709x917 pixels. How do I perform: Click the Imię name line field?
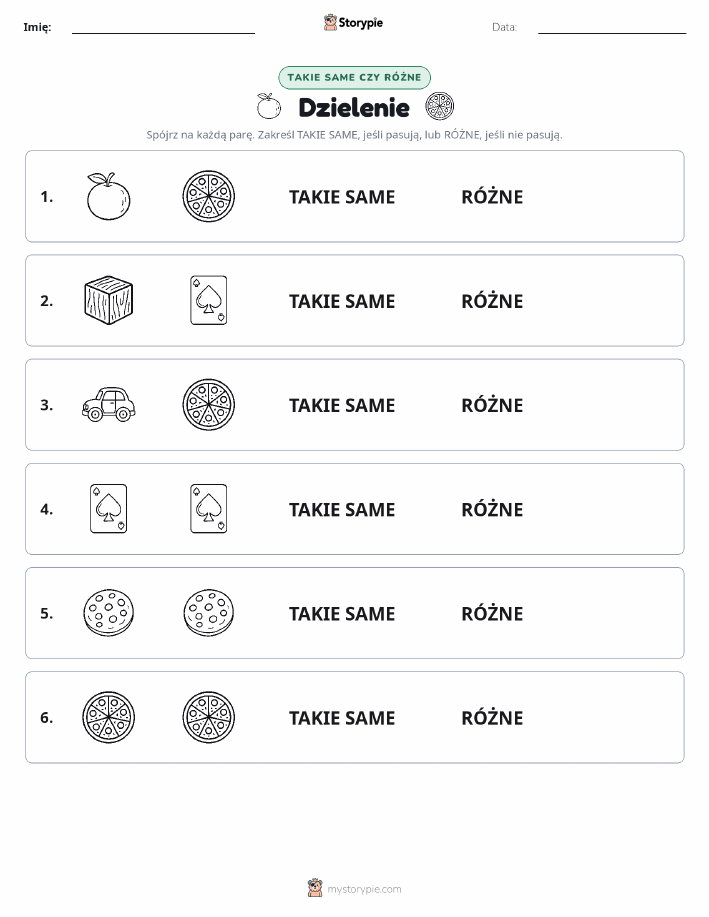click(x=163, y=27)
